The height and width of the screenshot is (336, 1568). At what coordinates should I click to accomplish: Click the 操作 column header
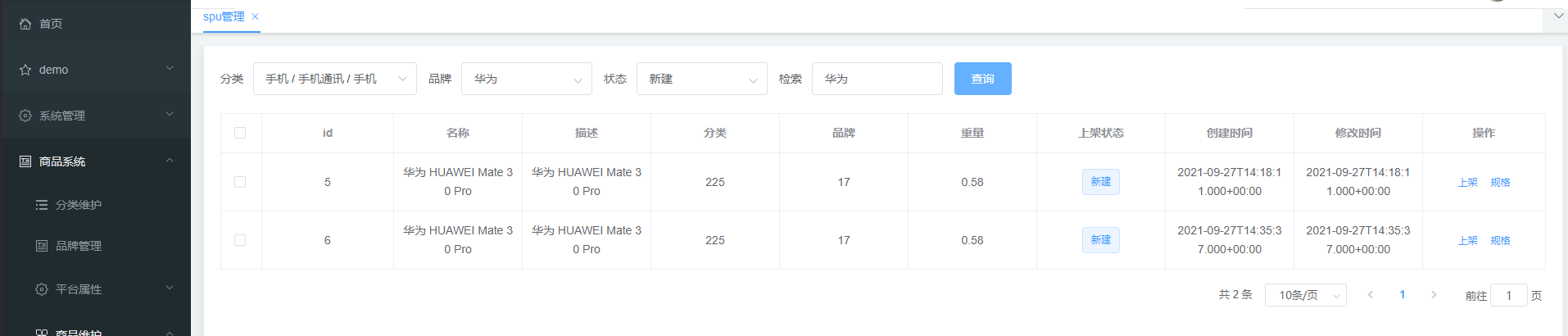tap(1484, 133)
